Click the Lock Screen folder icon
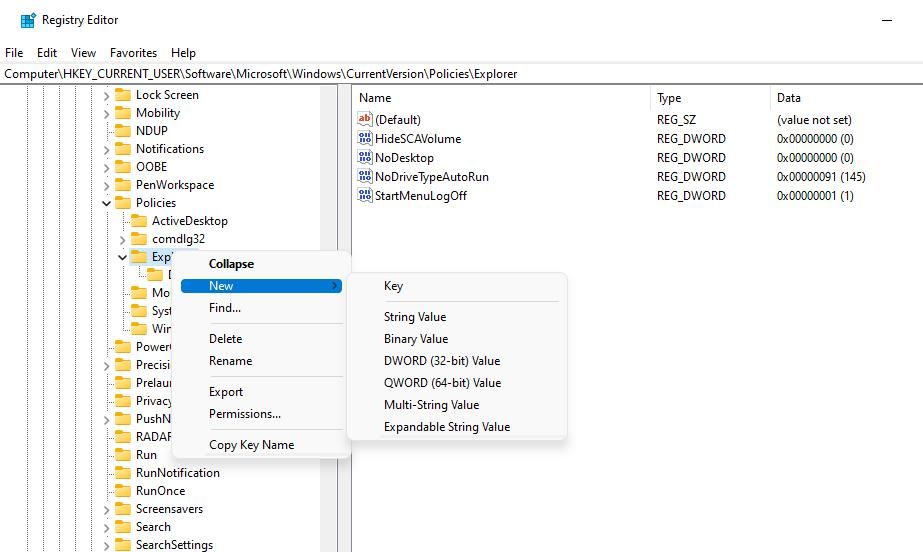Screen dimensions: 923x552 click(x=123, y=95)
